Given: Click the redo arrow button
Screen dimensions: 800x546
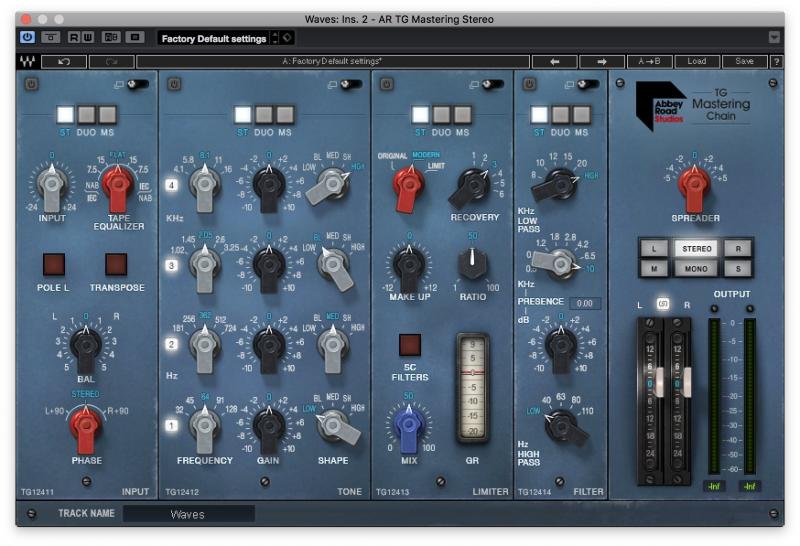Looking at the screenshot, I should [x=112, y=62].
